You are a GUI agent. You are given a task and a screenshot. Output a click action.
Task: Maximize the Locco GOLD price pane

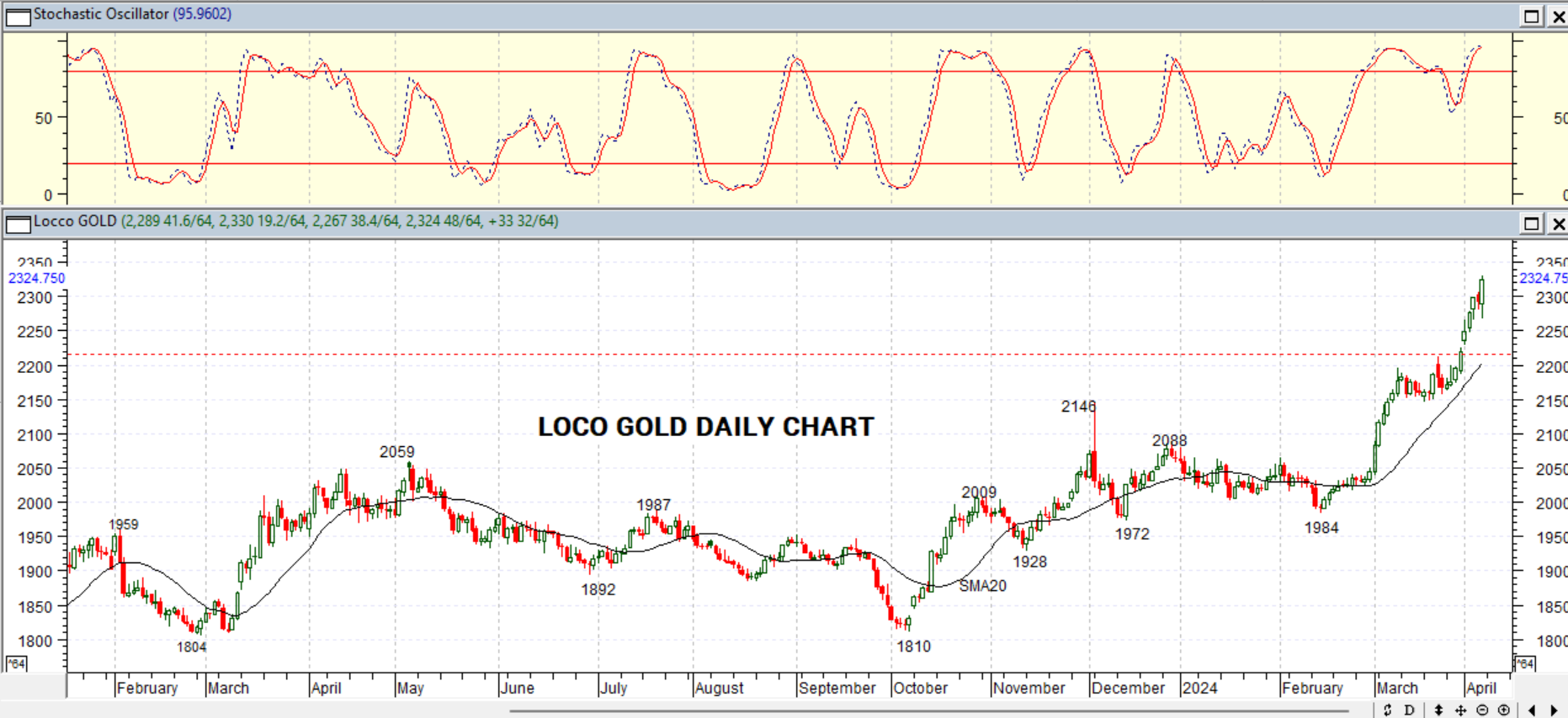coord(1532,223)
